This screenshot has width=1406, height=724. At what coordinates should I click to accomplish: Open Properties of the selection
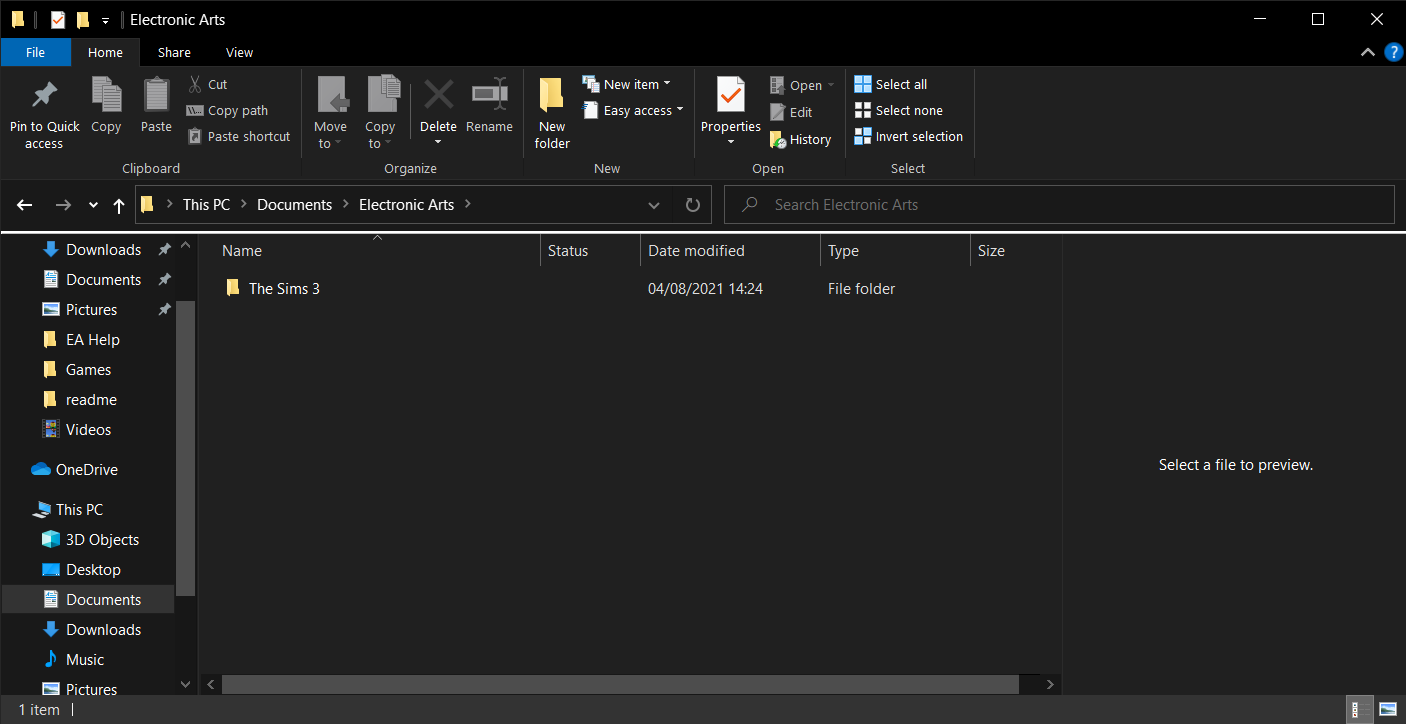731,112
